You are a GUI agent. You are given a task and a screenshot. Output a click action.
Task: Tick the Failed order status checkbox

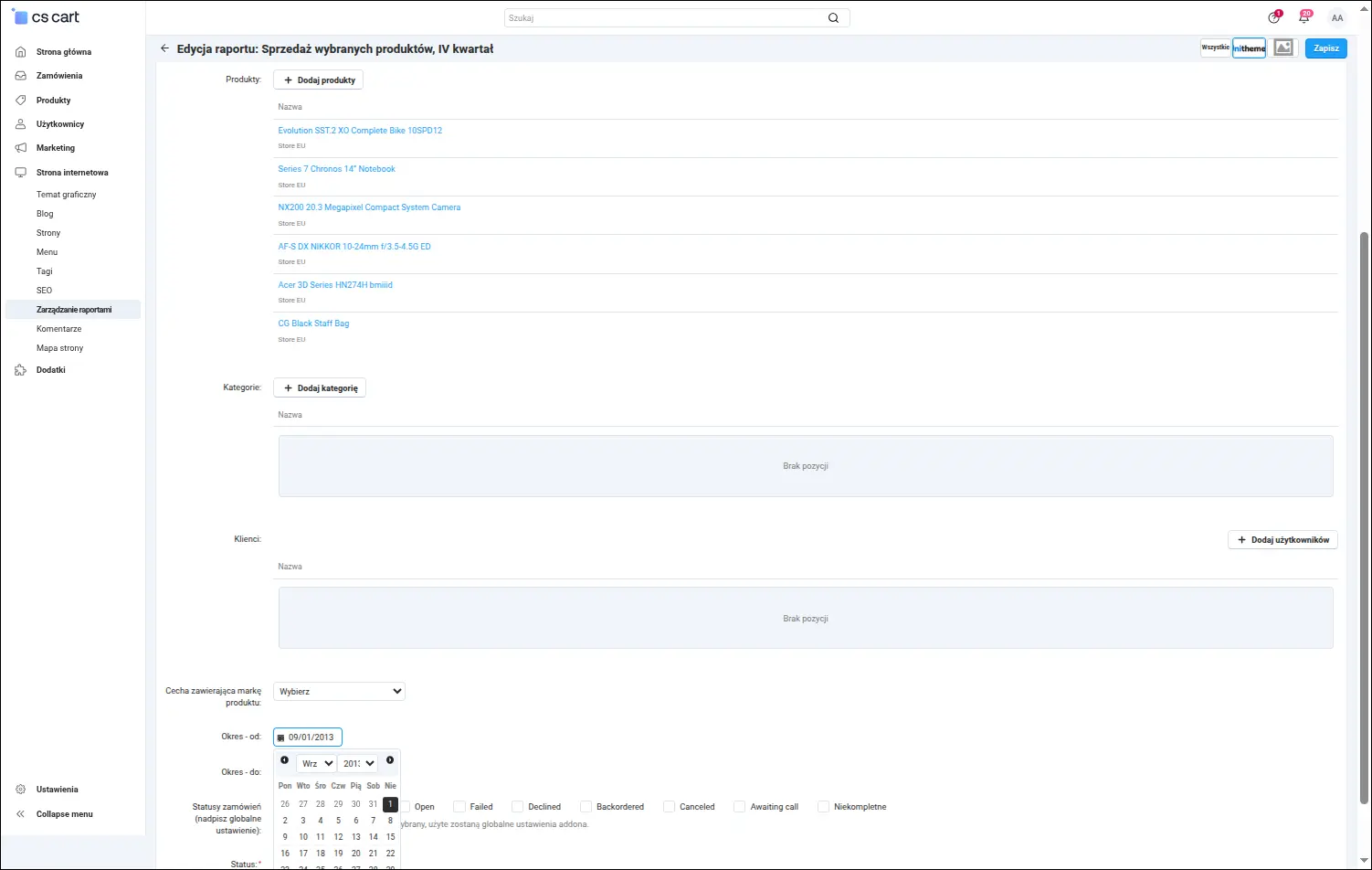[460, 807]
